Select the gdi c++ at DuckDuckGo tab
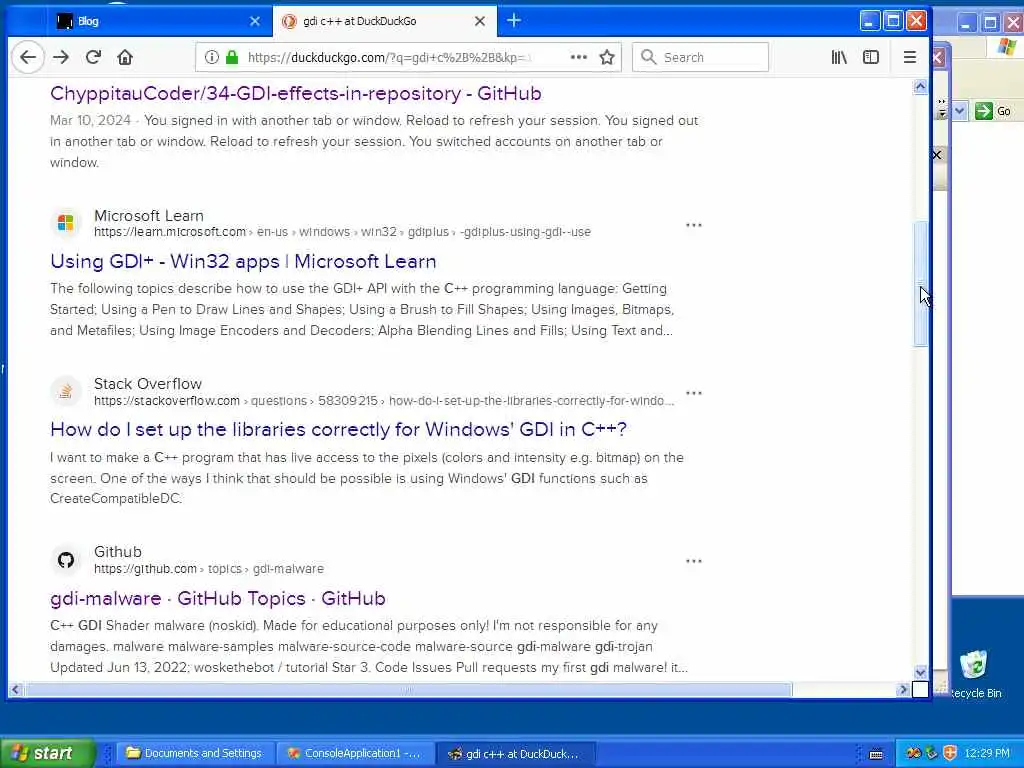This screenshot has width=1024, height=768. tap(384, 21)
